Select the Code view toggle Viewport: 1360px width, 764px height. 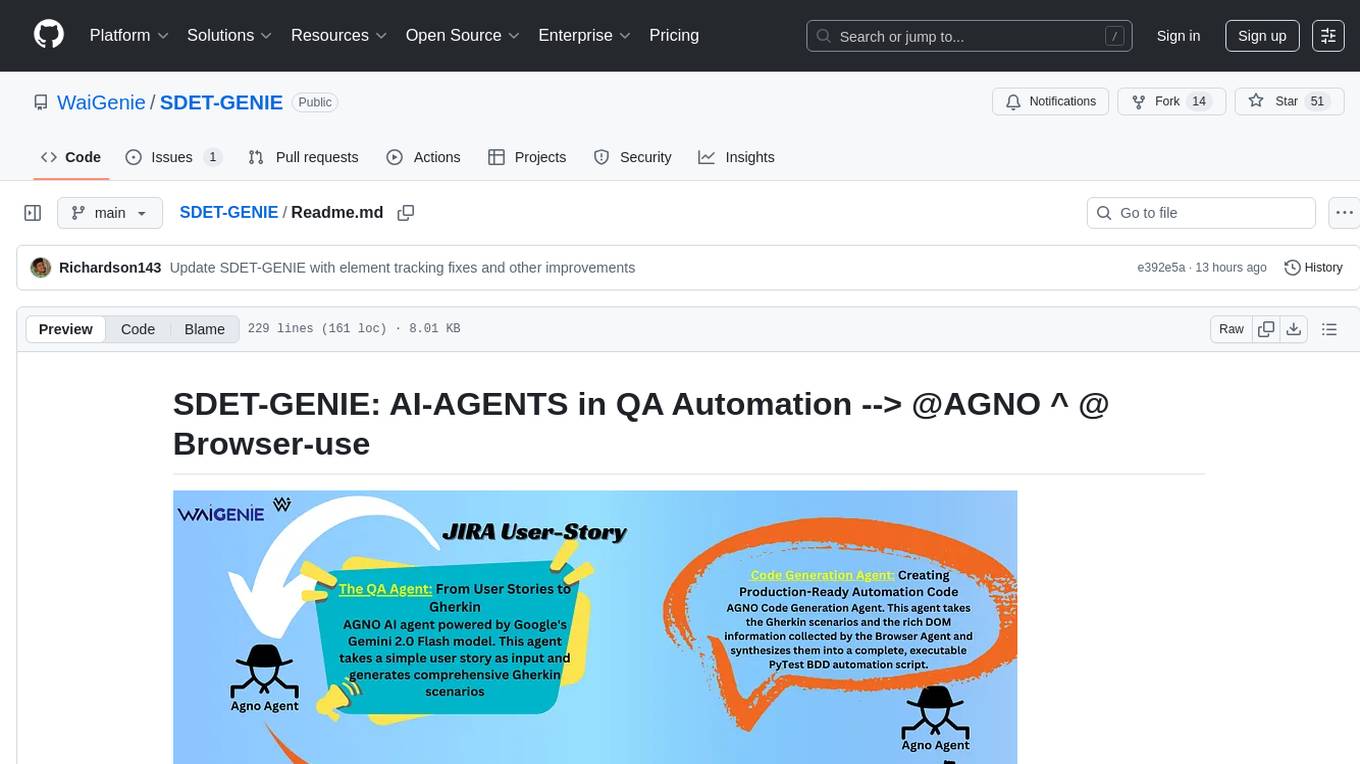pyautogui.click(x=138, y=329)
